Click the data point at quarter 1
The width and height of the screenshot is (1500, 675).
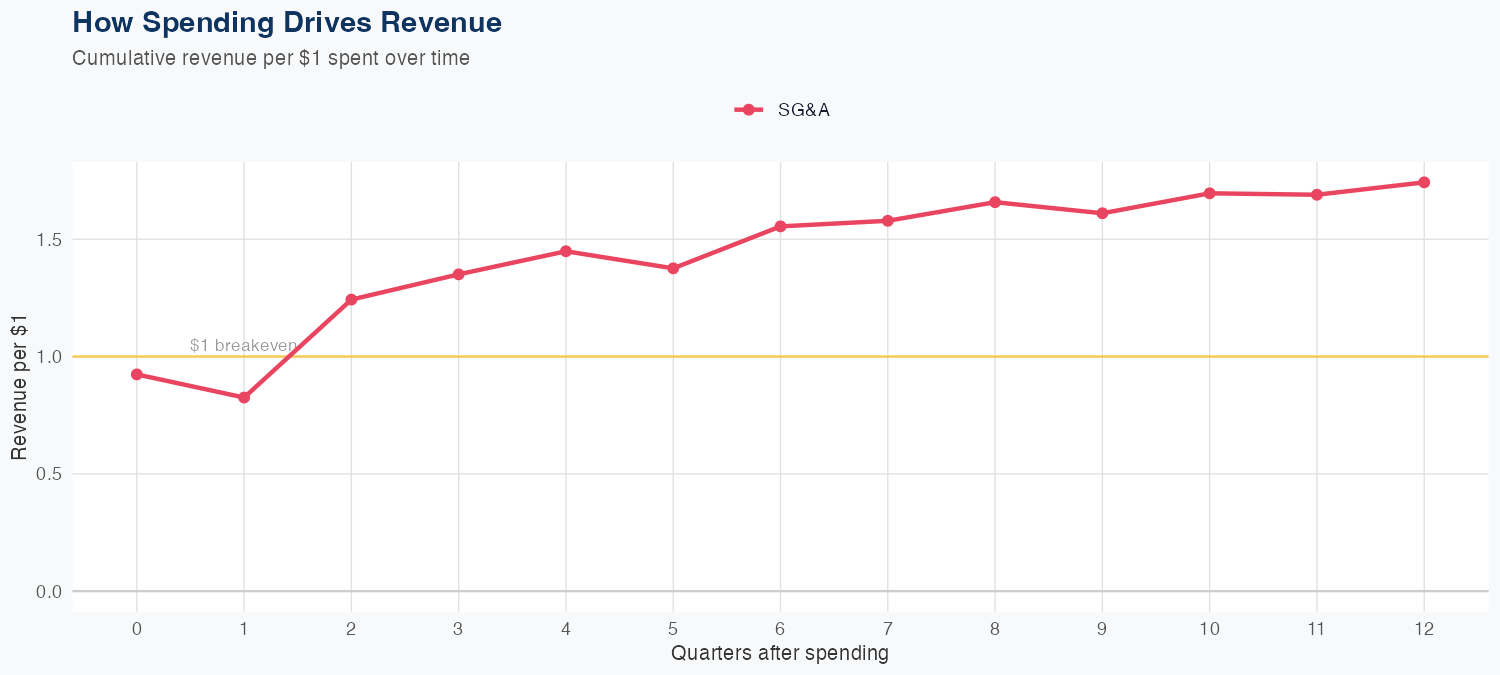pyautogui.click(x=244, y=397)
